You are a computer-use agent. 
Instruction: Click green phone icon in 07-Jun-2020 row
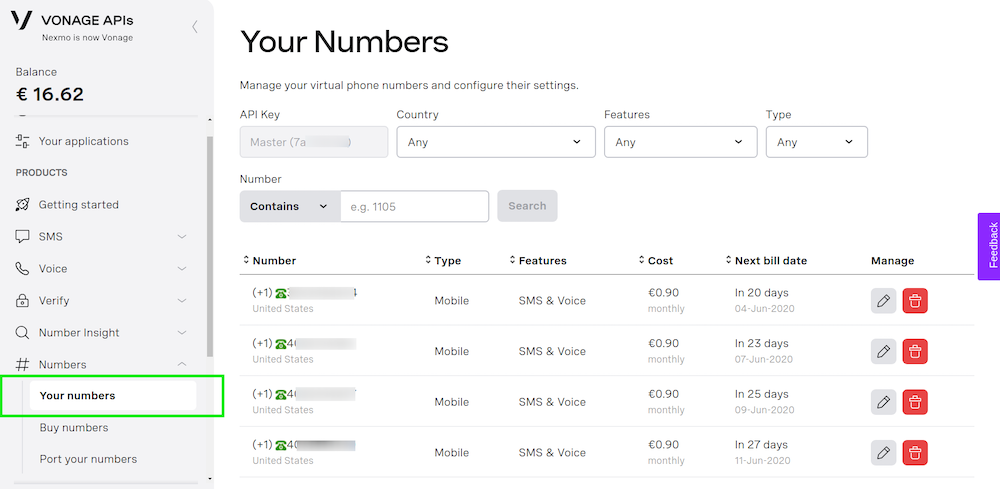coord(281,344)
